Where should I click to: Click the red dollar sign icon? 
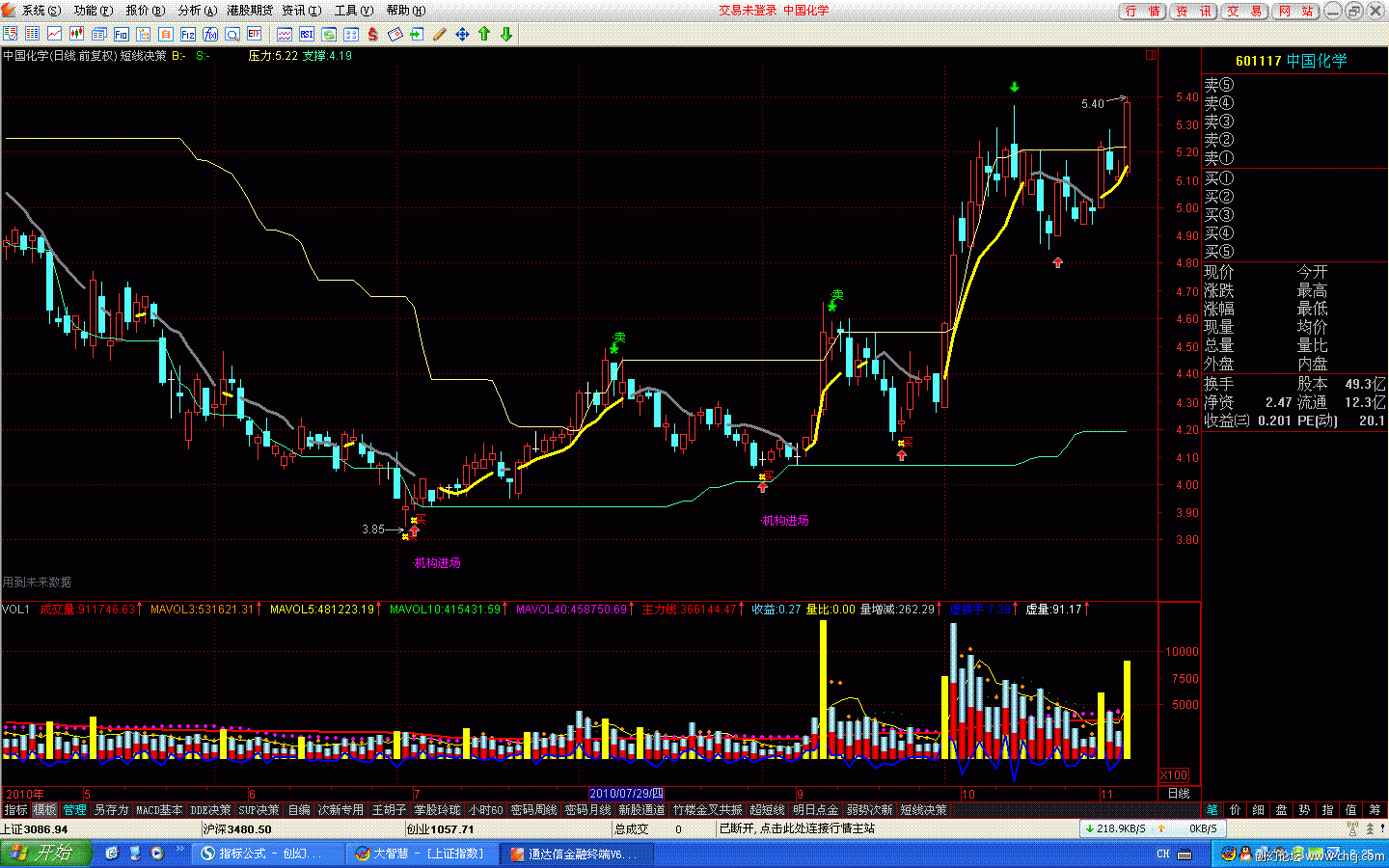point(372,34)
